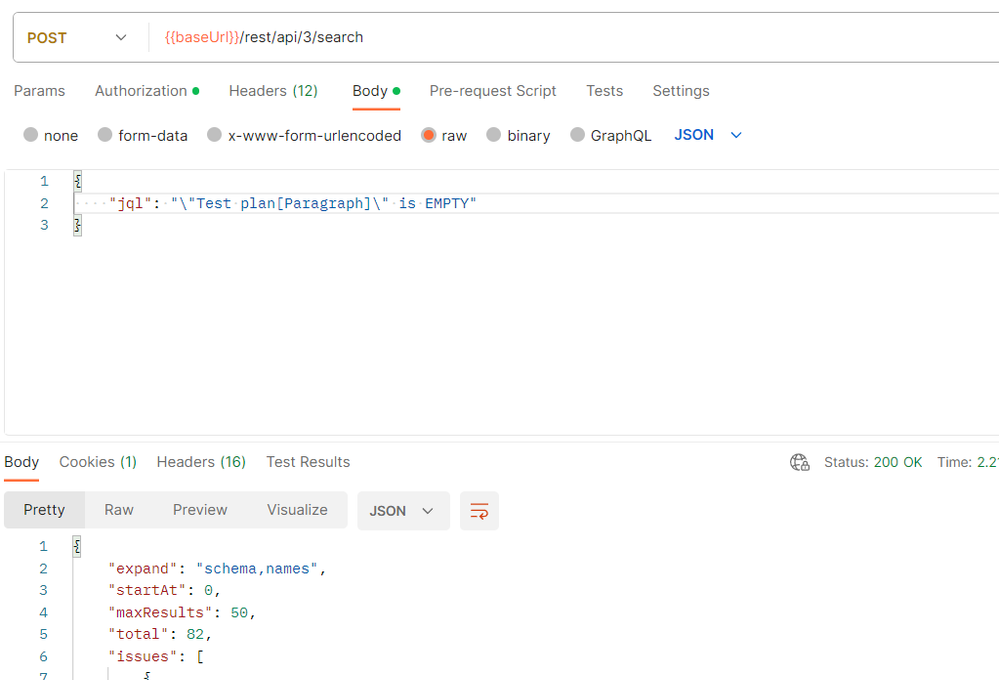Open the POST method dropdown
Viewport: 999px width, 680px height.
pos(77,38)
